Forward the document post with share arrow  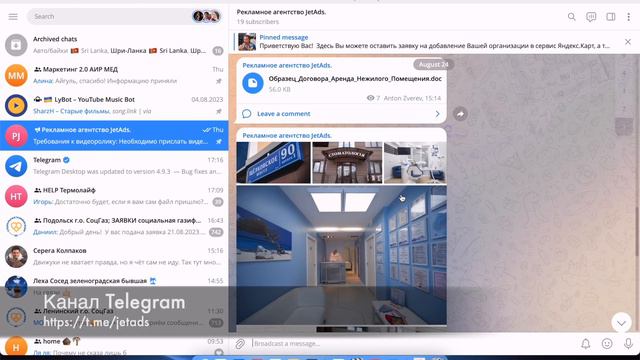click(x=460, y=114)
